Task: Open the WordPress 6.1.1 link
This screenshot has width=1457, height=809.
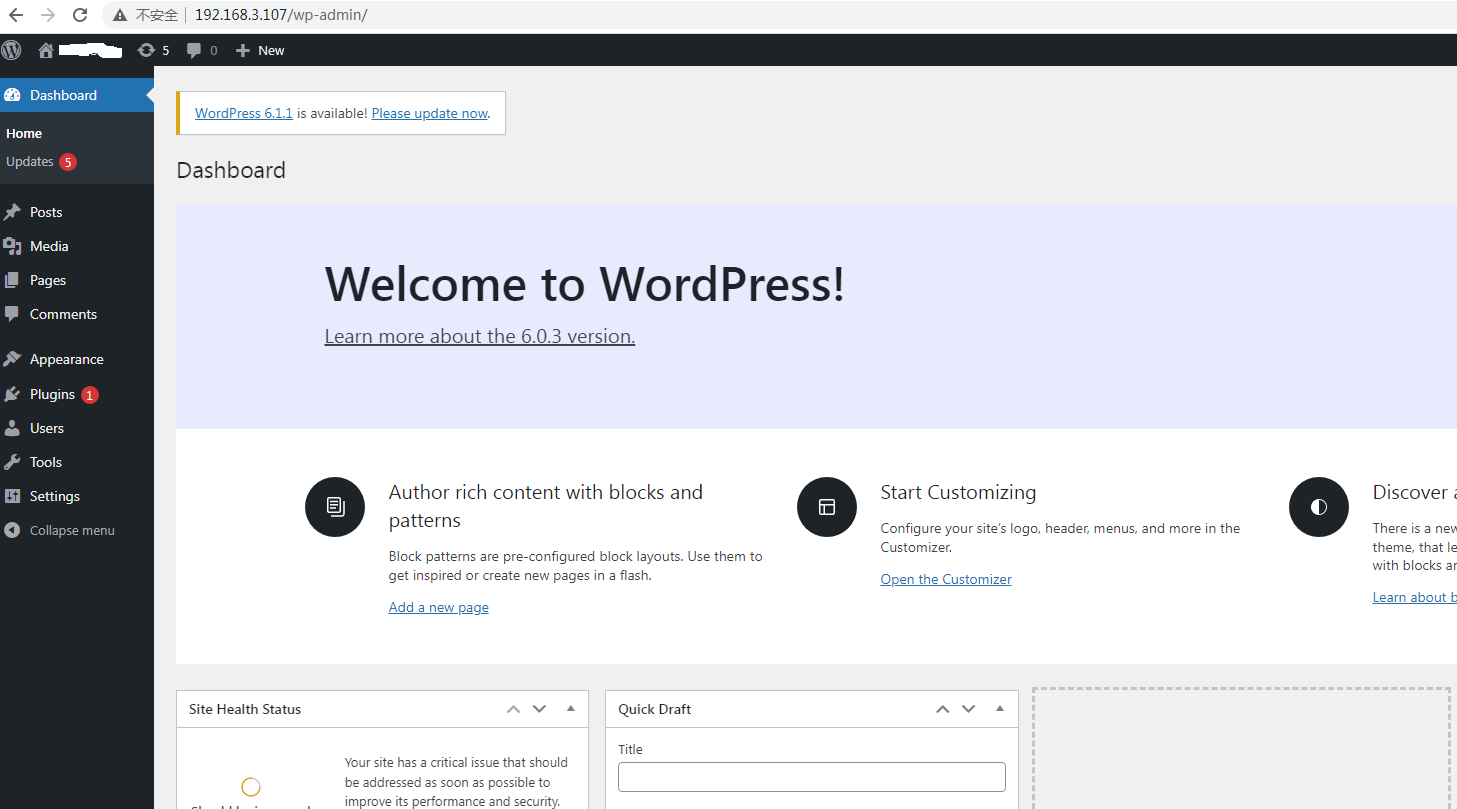Action: [244, 113]
